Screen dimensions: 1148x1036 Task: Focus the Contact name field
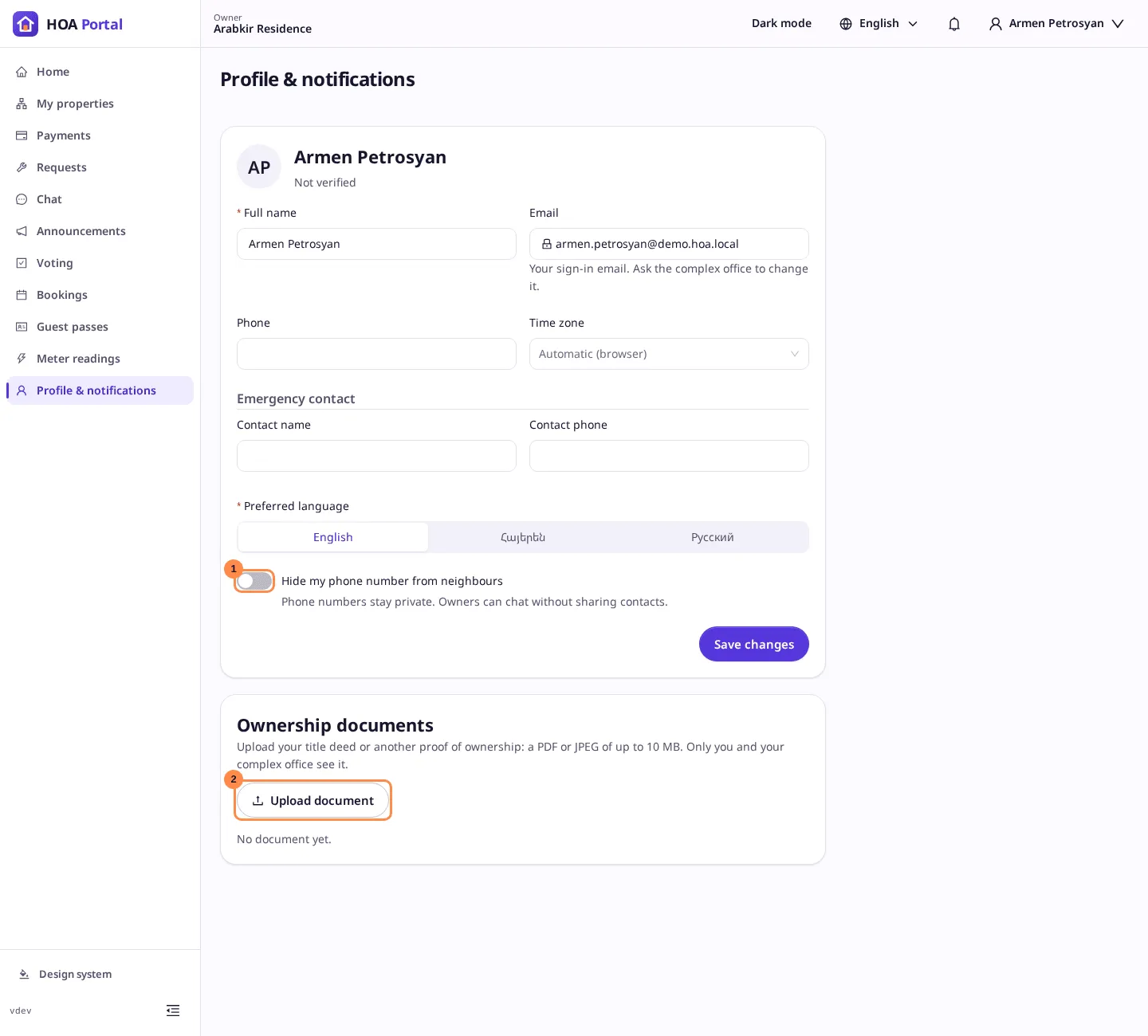click(x=376, y=456)
